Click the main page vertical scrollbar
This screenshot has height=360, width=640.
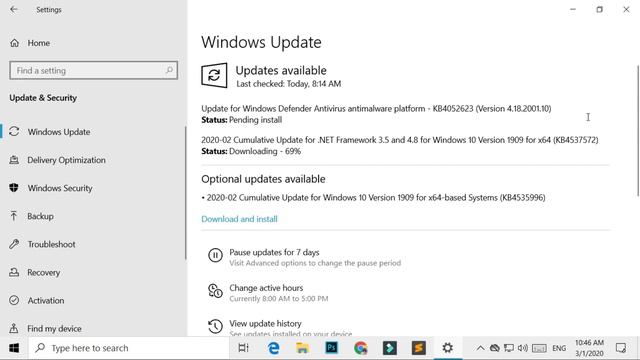click(638, 131)
